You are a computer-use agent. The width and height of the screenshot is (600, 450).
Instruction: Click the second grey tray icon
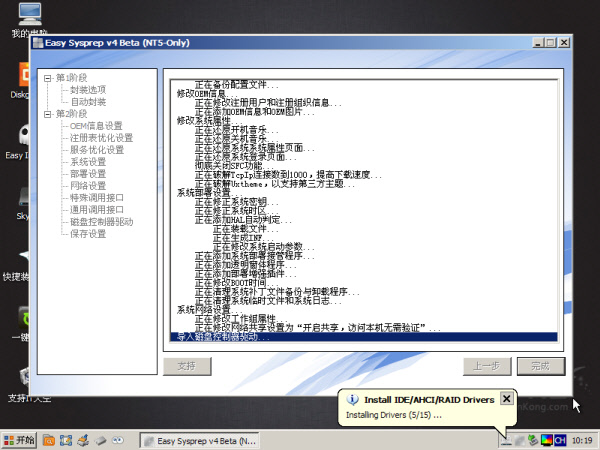(x=519, y=440)
